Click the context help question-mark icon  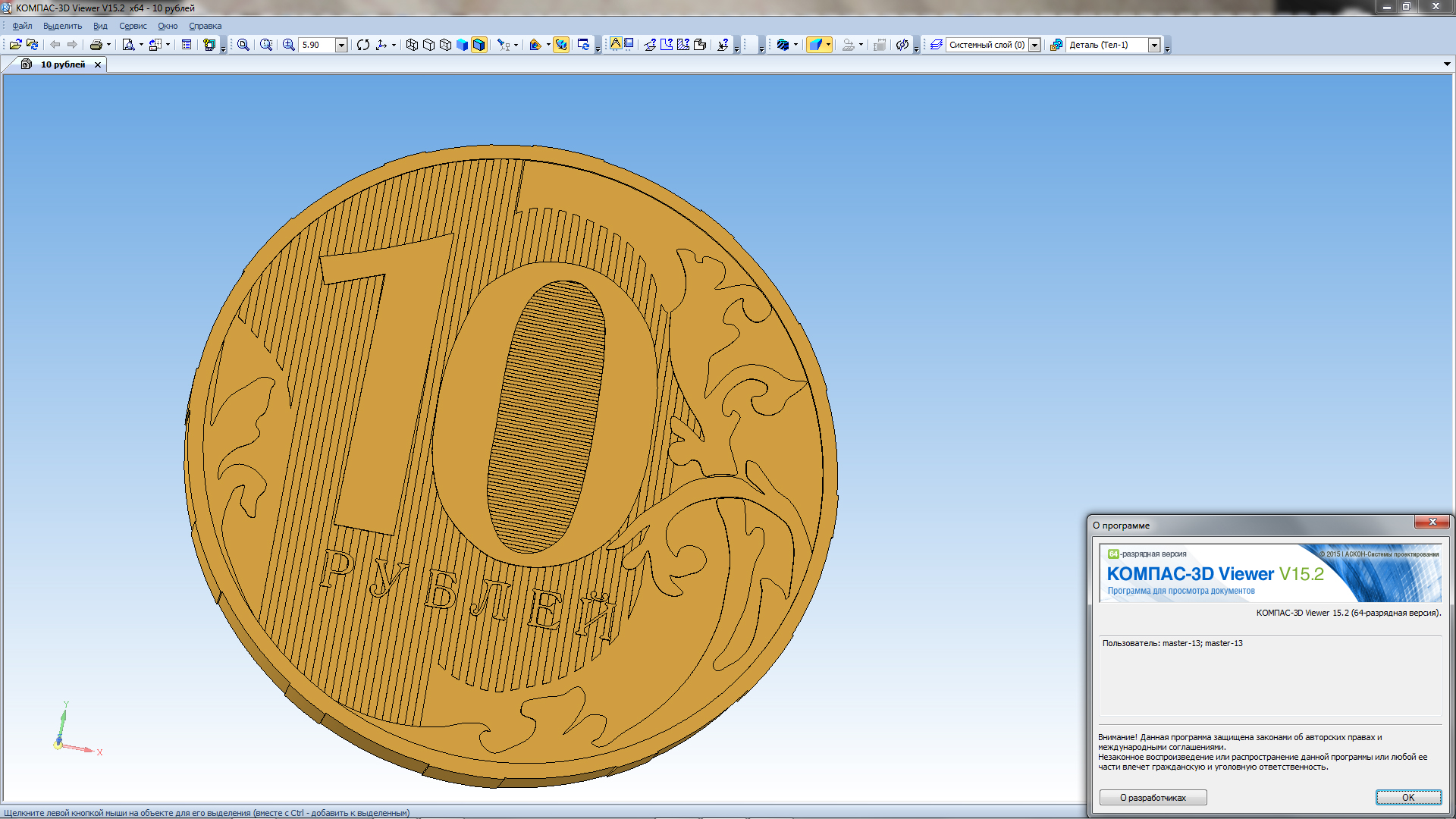tap(209, 45)
